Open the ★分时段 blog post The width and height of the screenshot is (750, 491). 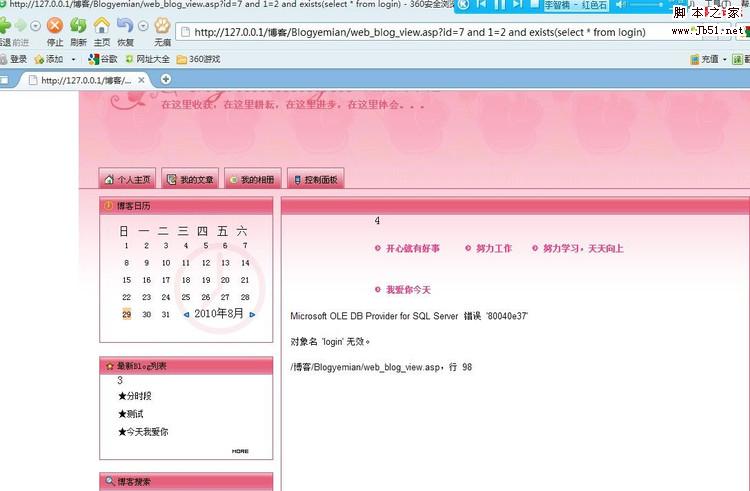coord(134,396)
